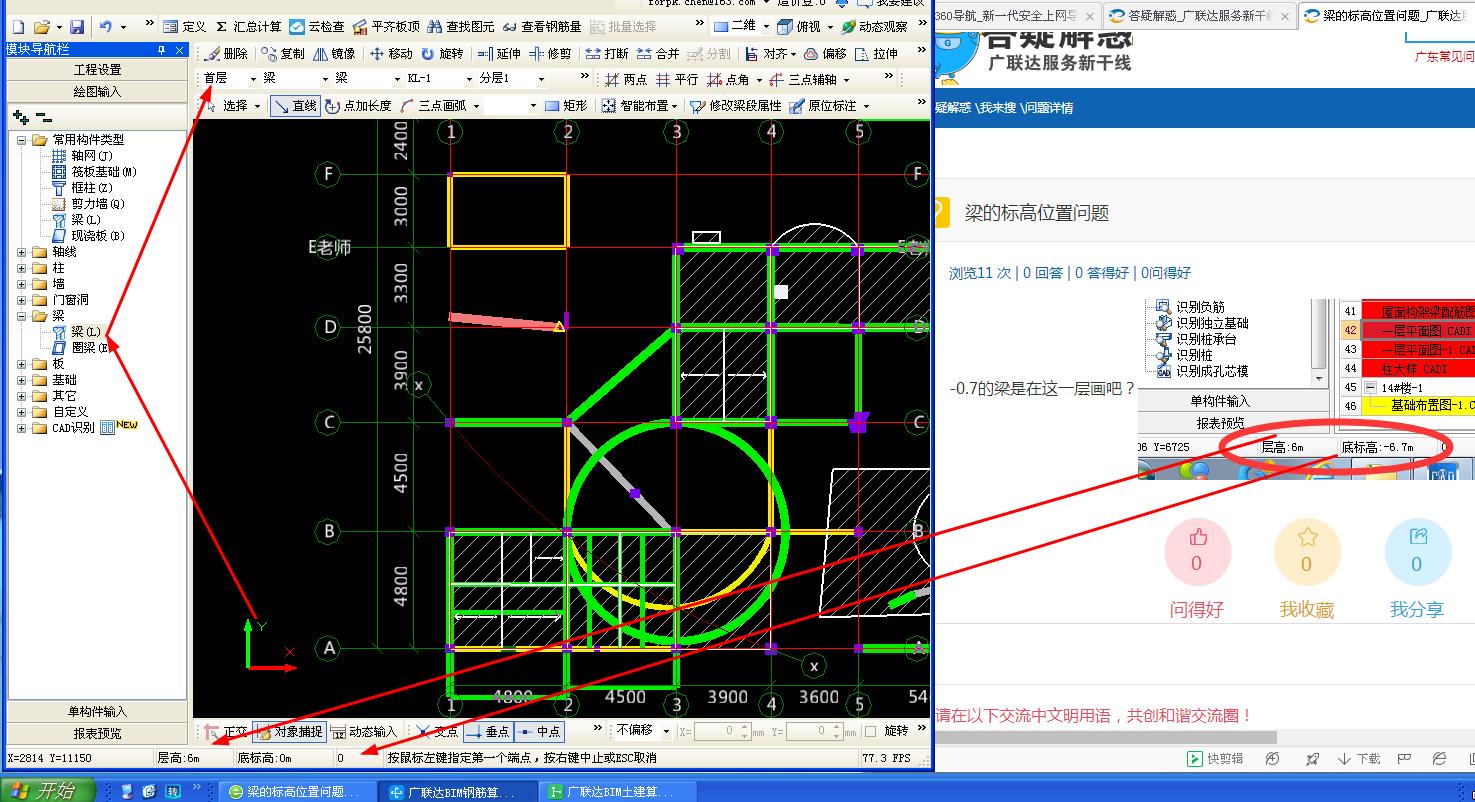Click 平齐板顶 align slab top tool
This screenshot has width=1475, height=802.
pos(385,27)
